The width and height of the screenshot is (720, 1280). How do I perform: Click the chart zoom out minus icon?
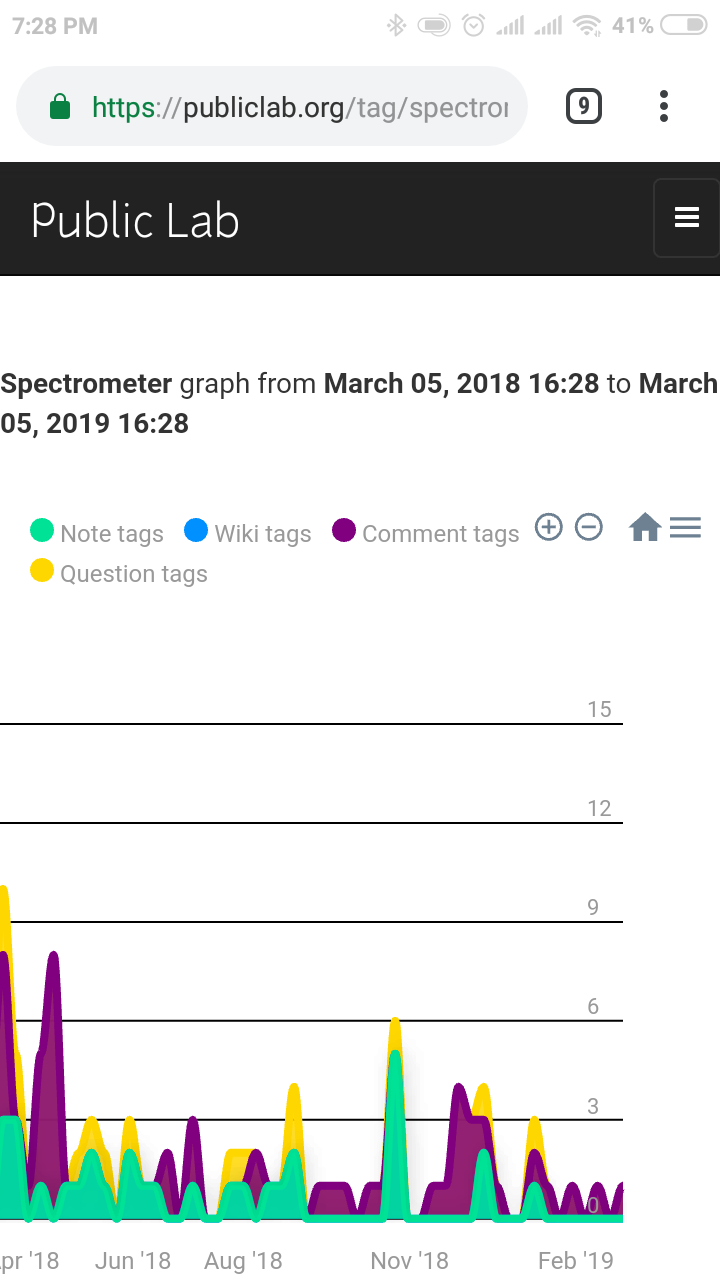(x=589, y=527)
